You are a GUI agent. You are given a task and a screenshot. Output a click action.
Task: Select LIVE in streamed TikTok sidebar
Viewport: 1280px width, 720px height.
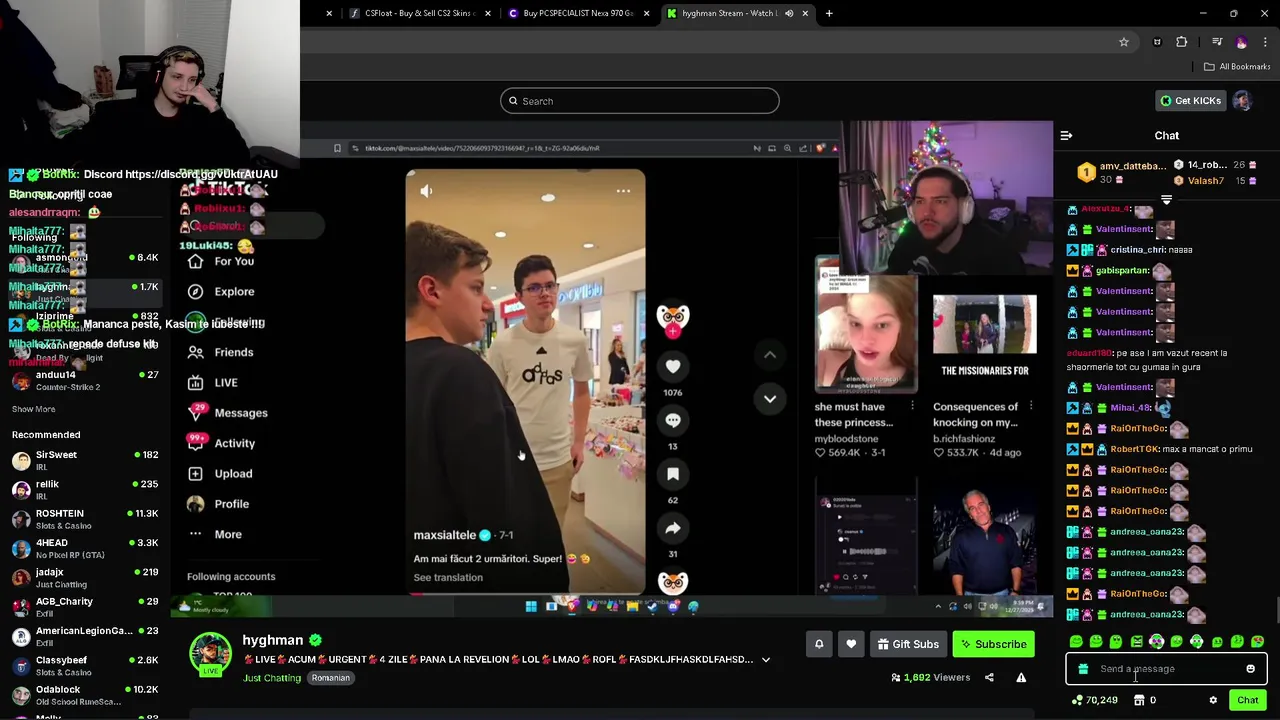pos(213,383)
